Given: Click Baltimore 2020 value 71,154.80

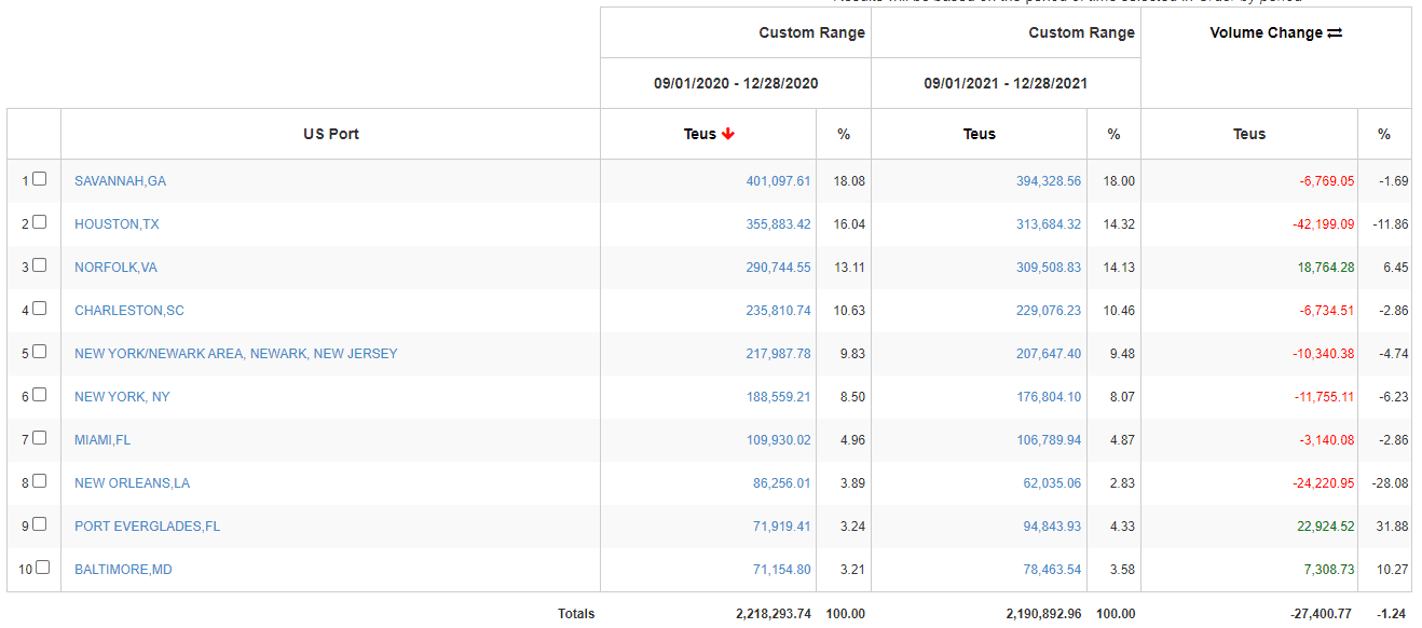Looking at the screenshot, I should point(782,569).
